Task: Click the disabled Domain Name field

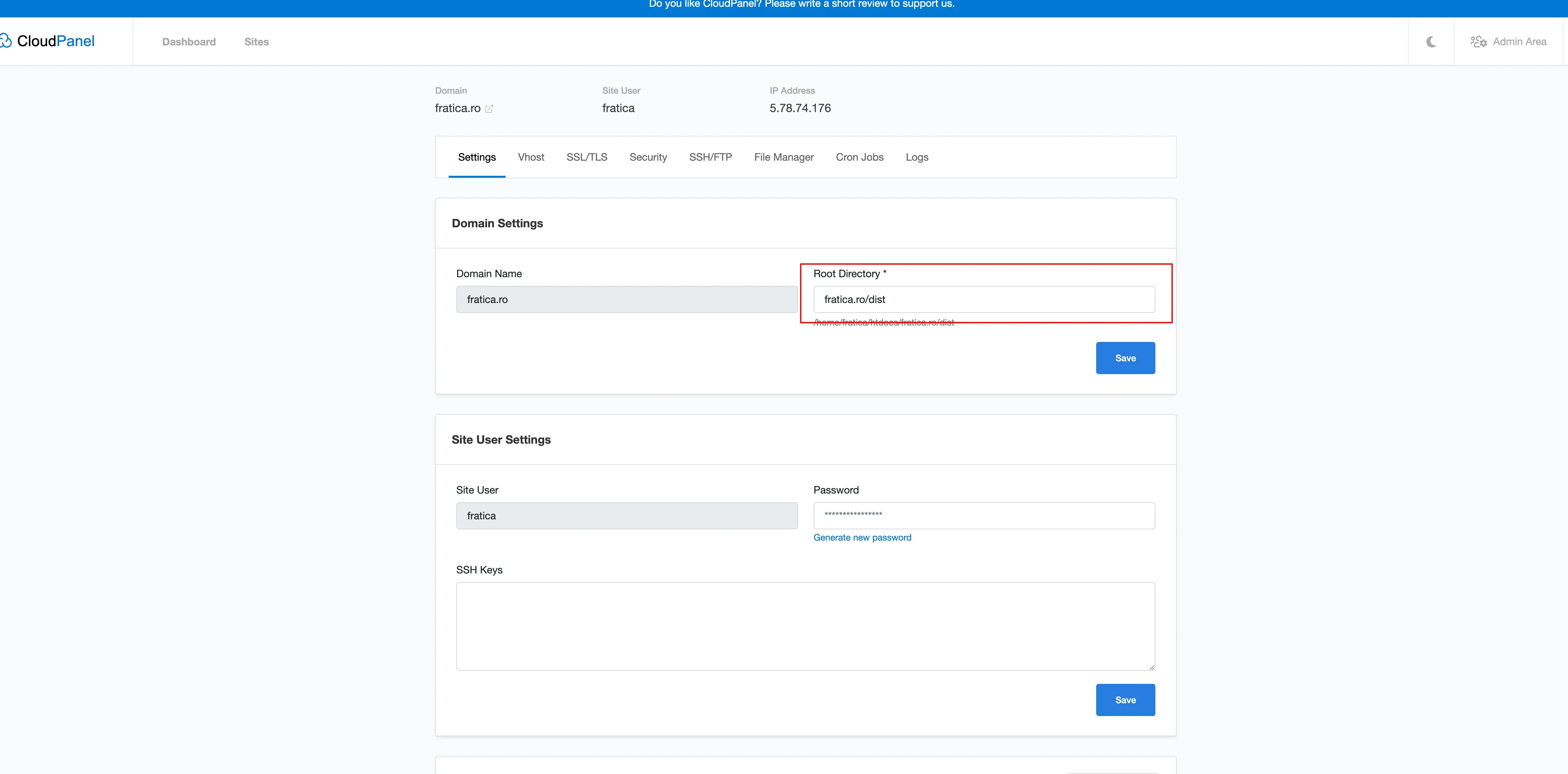Action: 626,300
